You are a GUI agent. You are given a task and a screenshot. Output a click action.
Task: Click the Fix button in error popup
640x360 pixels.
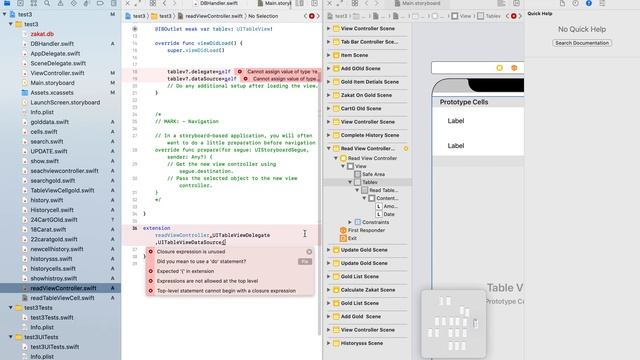pos(305,262)
